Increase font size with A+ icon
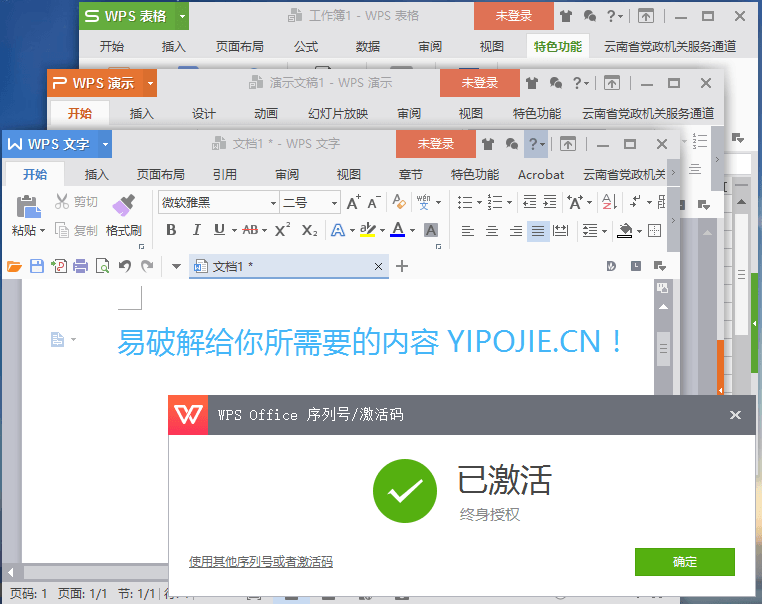Image resolution: width=762 pixels, height=604 pixels. pos(354,202)
